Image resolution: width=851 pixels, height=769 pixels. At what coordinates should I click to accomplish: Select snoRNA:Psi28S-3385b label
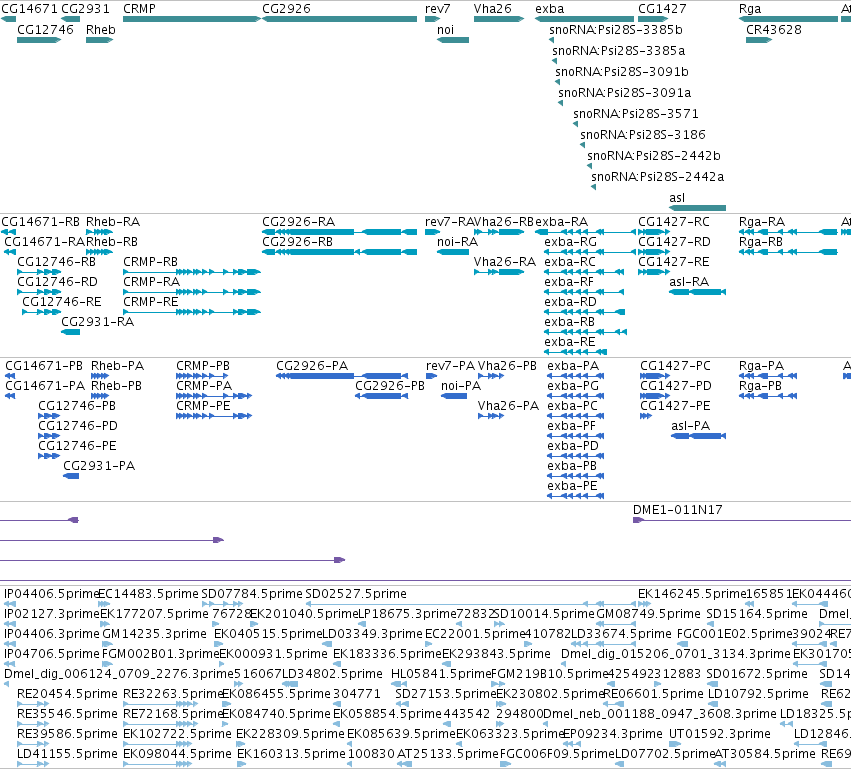[x=616, y=30]
